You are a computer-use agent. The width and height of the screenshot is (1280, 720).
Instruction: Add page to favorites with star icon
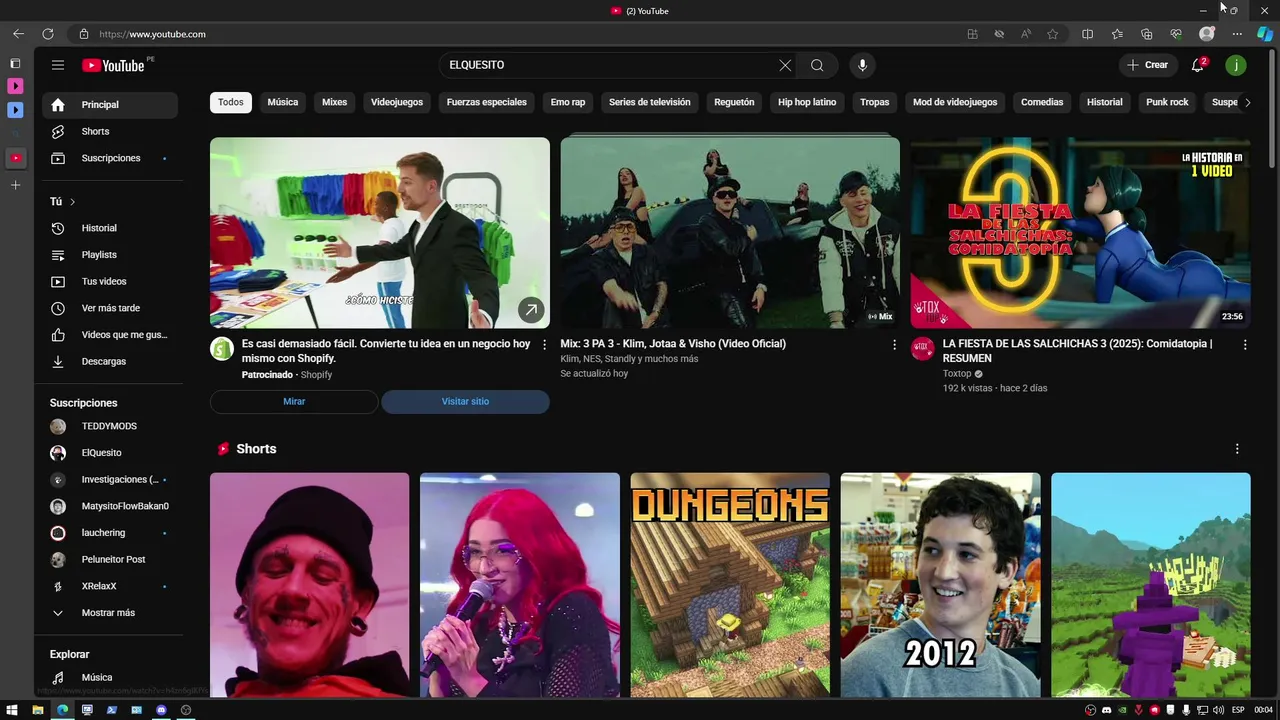1052,34
